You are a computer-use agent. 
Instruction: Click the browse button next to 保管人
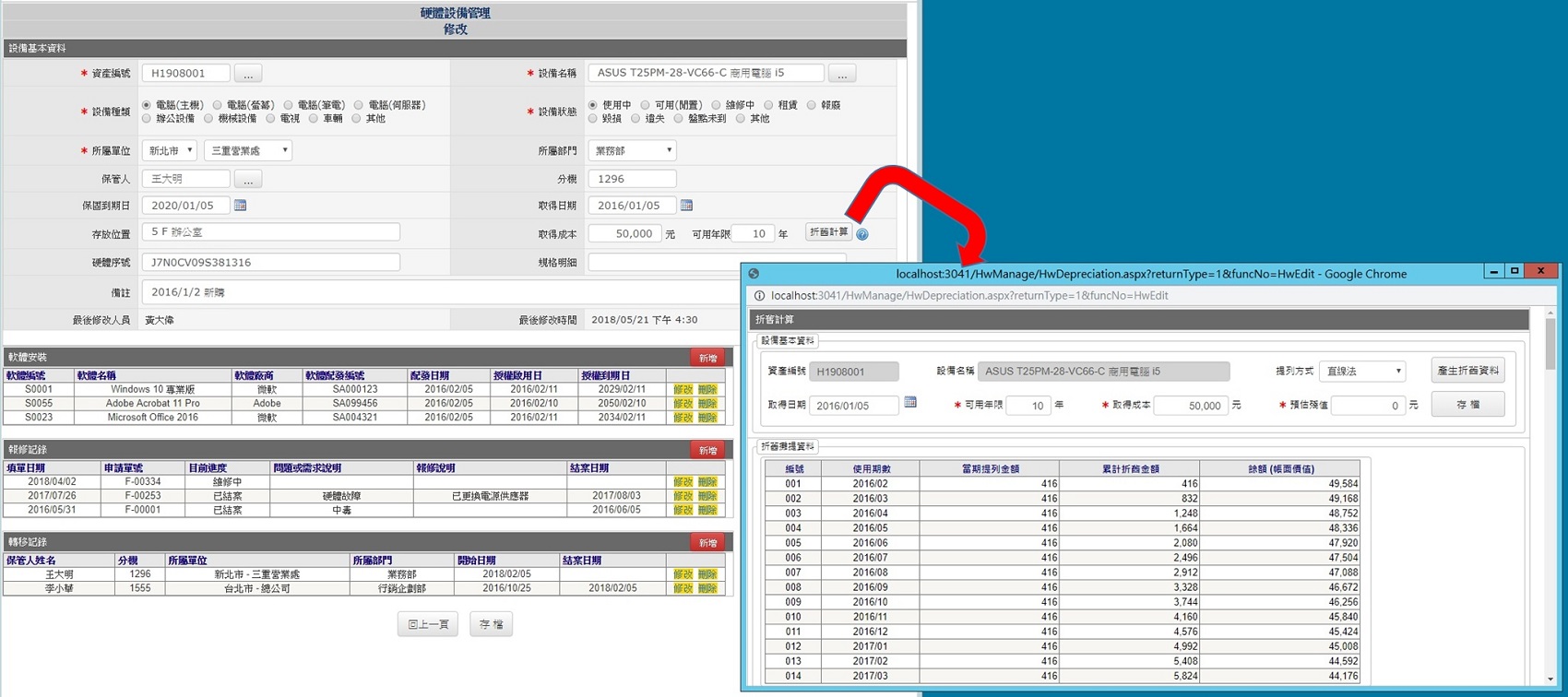click(x=248, y=179)
